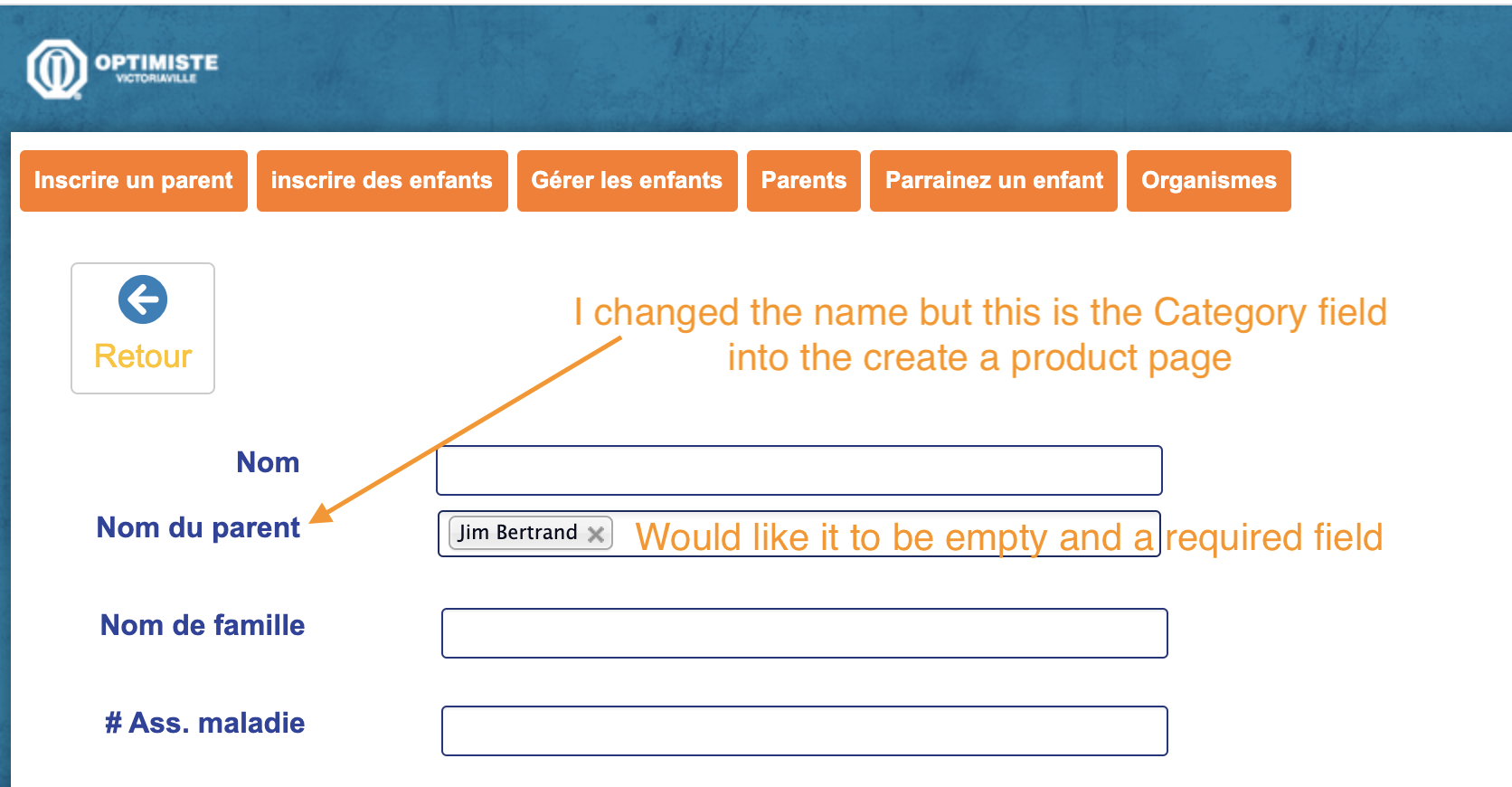This screenshot has width=1512, height=787.
Task: Navigate to Organismes
Action: pyautogui.click(x=1208, y=181)
